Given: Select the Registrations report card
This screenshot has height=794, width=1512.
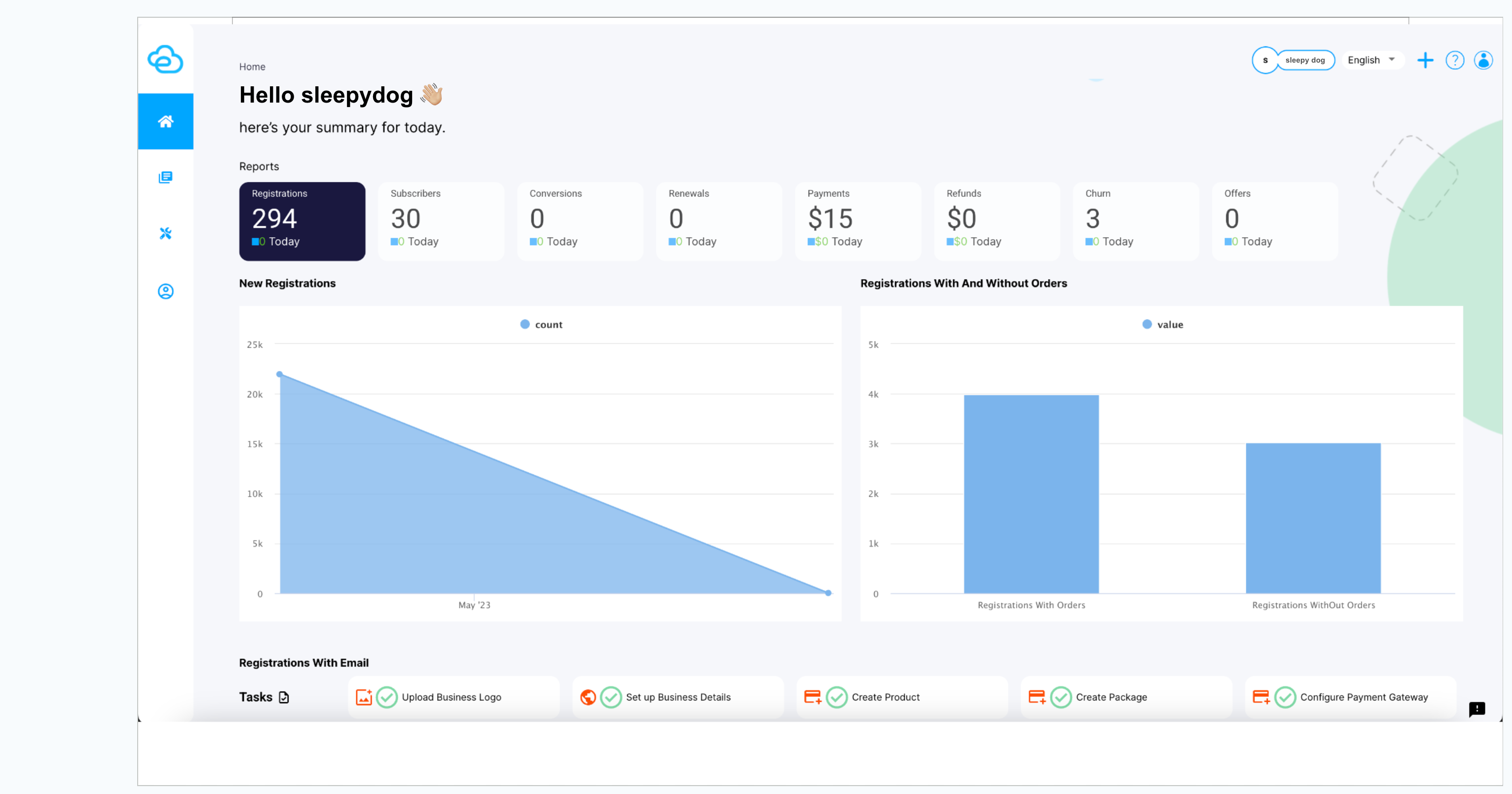Looking at the screenshot, I should point(302,221).
